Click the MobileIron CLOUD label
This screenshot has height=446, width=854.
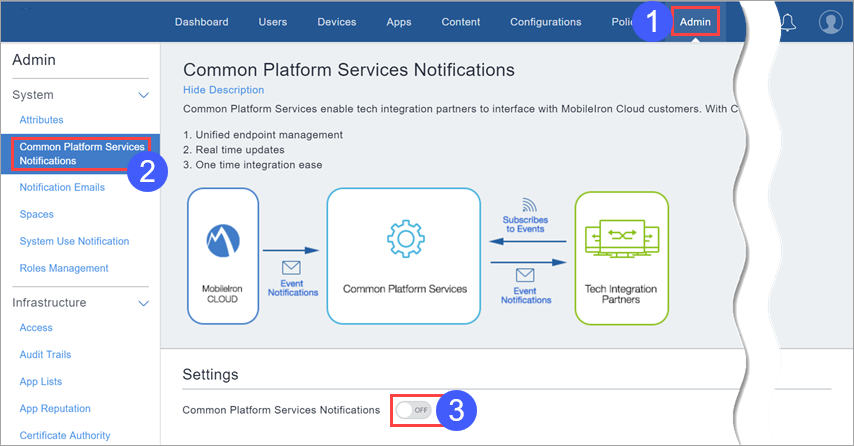pyautogui.click(x=222, y=294)
